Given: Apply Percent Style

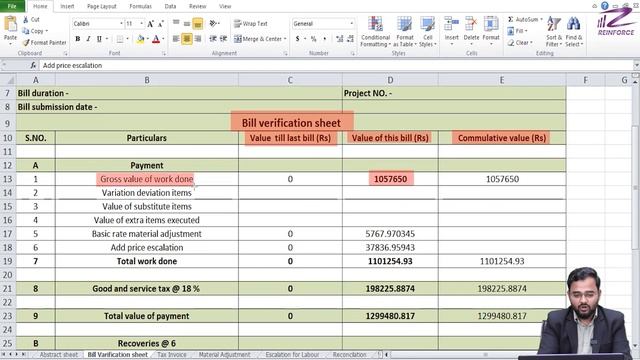Looking at the screenshot, I should pyautogui.click(x=313, y=39).
